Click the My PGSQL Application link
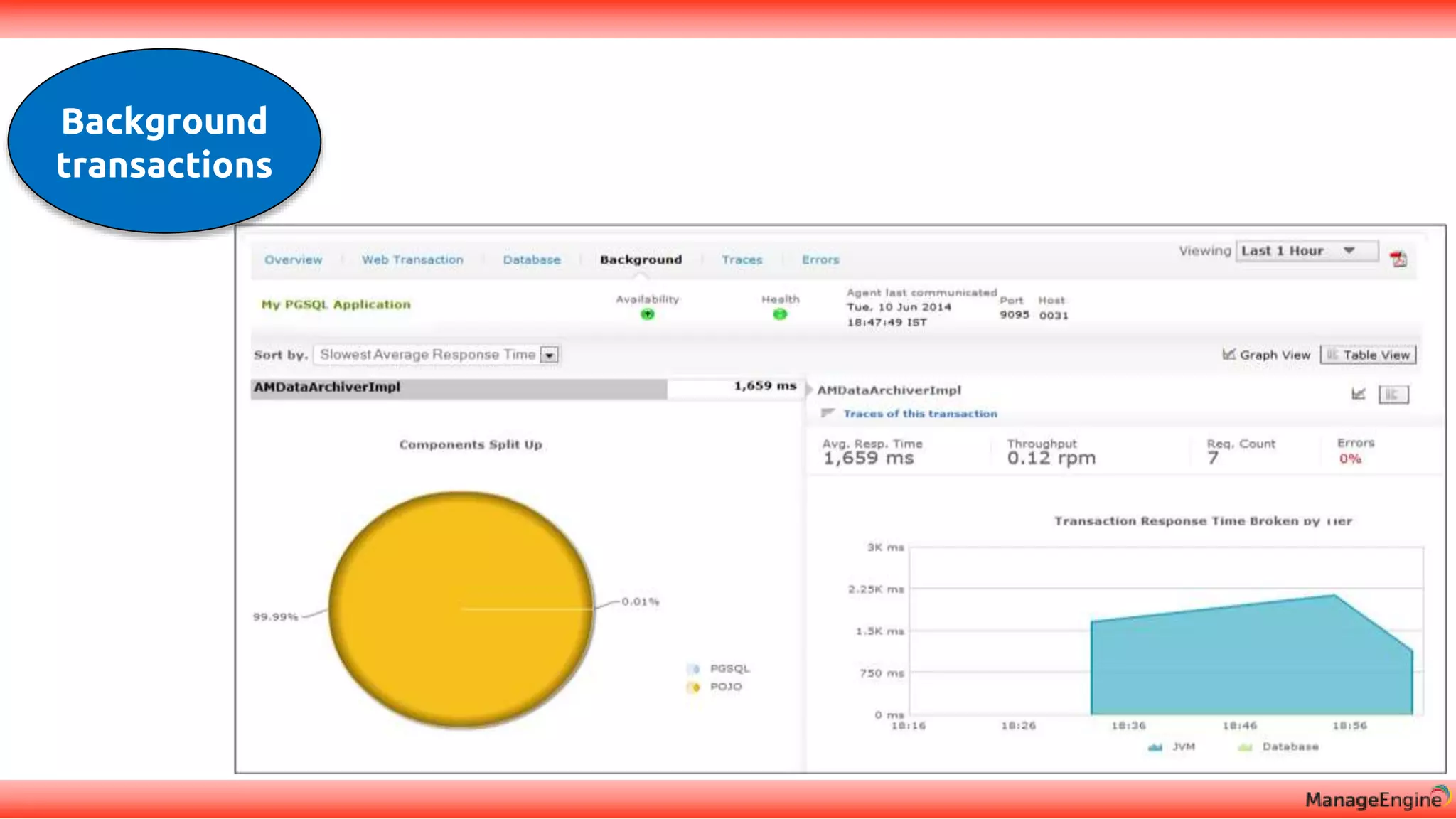Viewport: 1456px width, 819px height. click(x=336, y=304)
